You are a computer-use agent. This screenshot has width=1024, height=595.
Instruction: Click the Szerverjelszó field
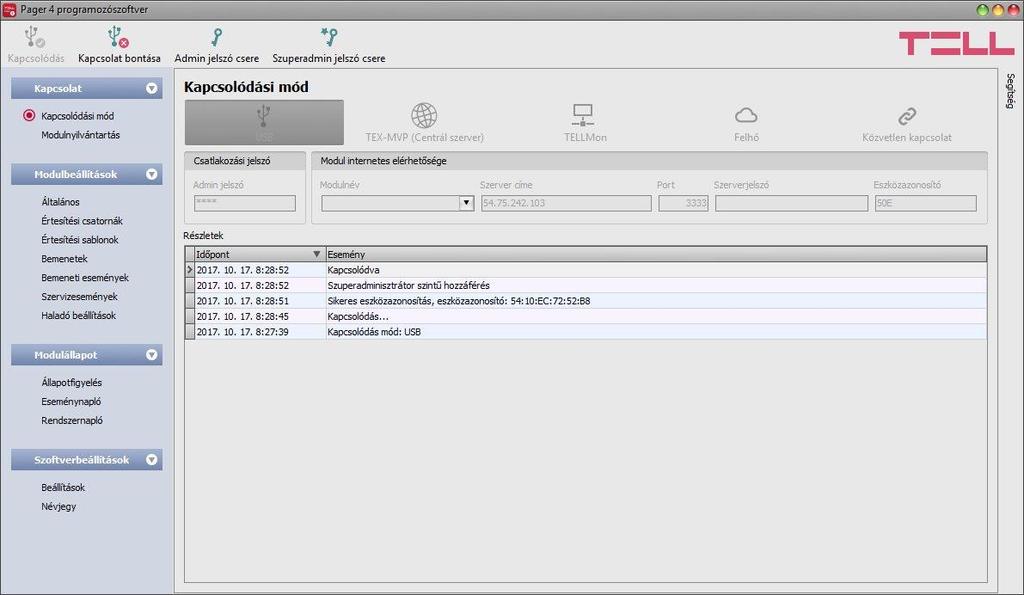(792, 203)
